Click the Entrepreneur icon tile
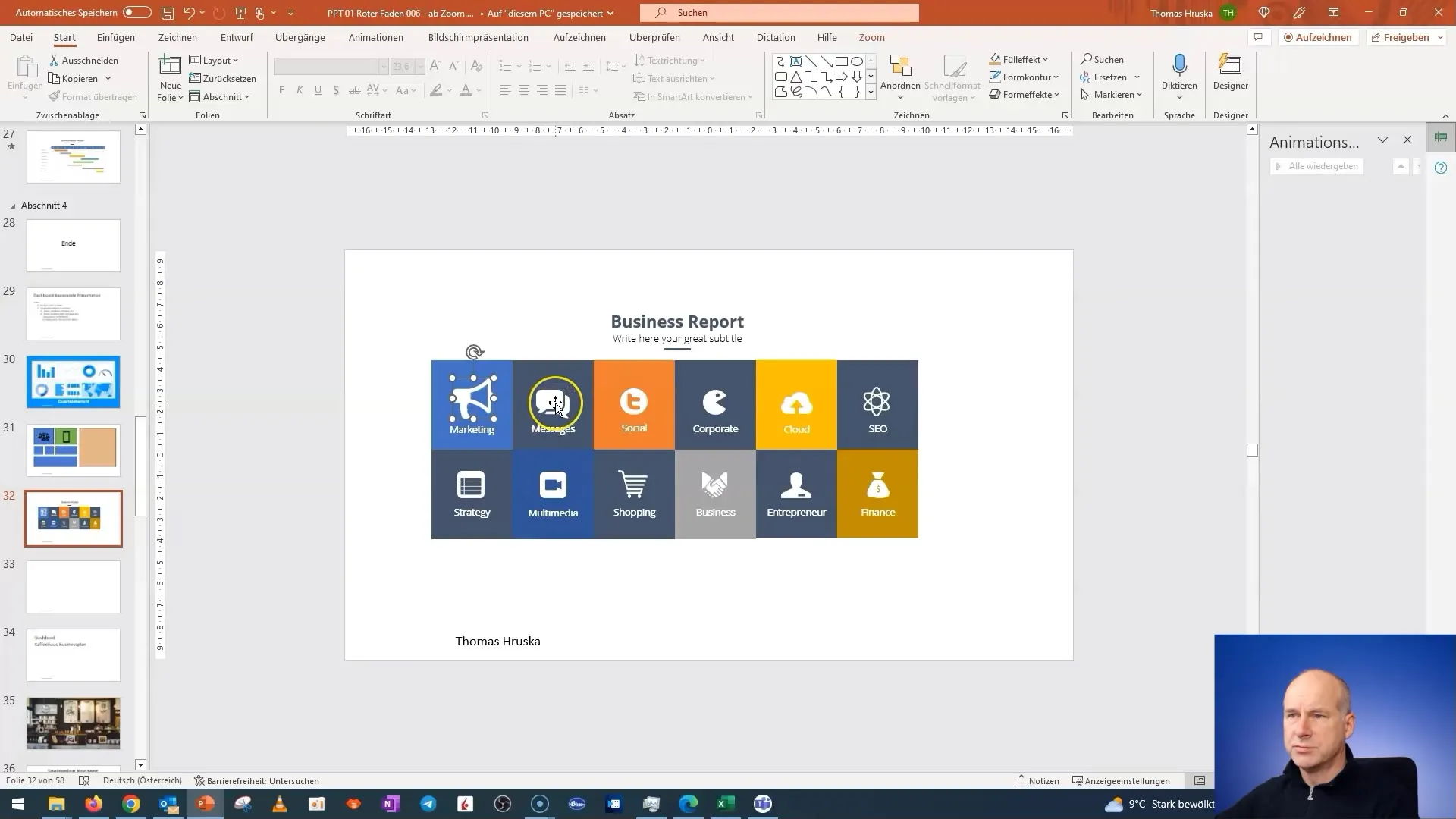 pos(796,491)
